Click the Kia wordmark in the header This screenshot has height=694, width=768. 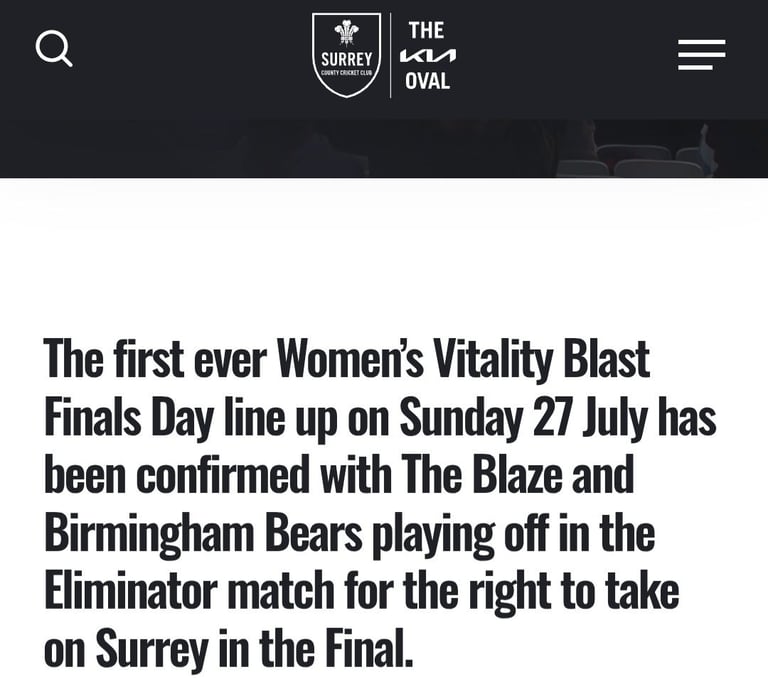pos(428,55)
